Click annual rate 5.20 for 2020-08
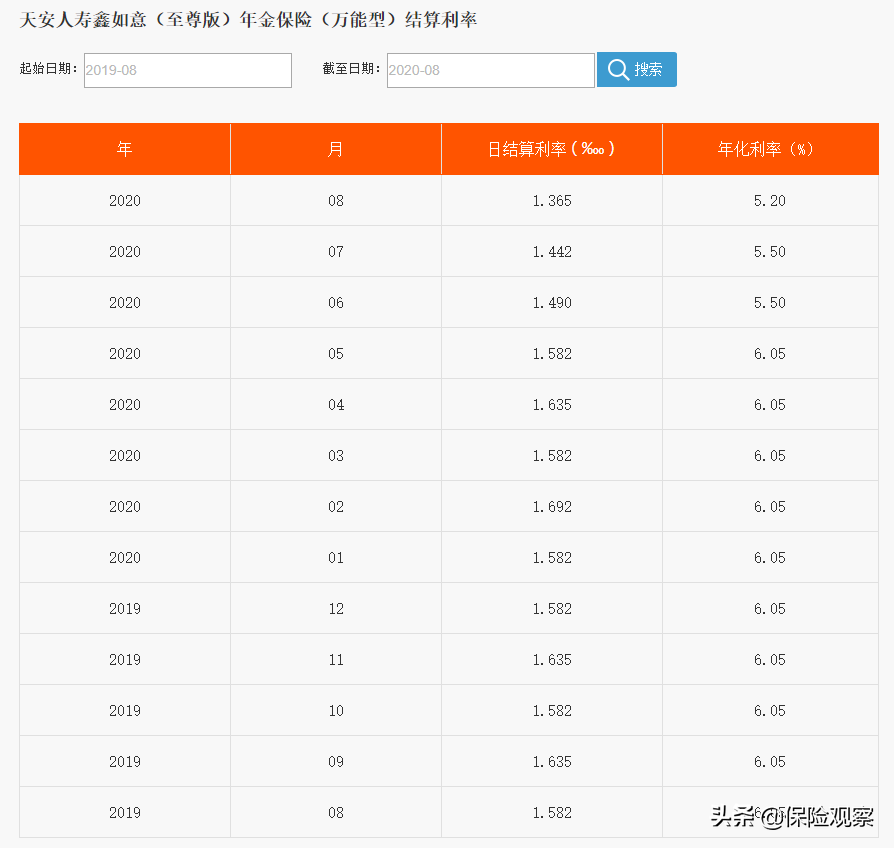Screen dimensions: 894x848 [x=770, y=201]
